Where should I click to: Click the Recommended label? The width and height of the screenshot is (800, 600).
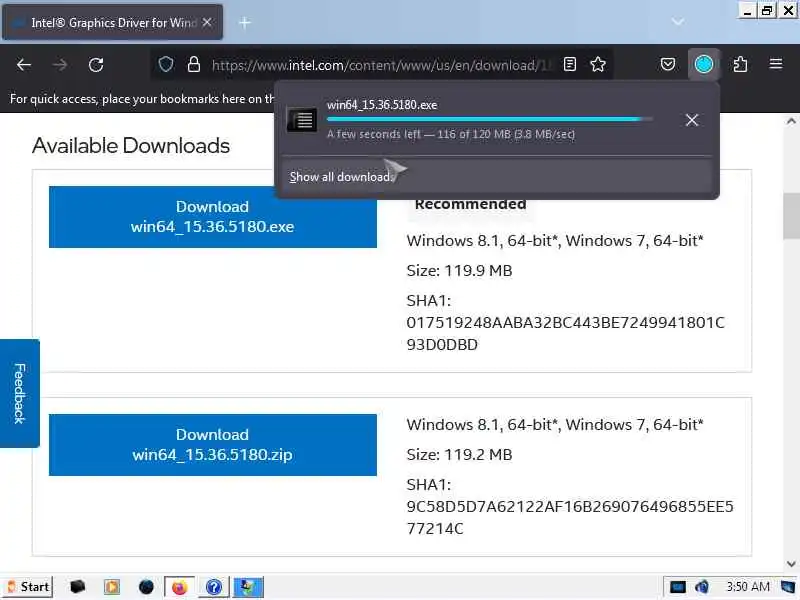[x=470, y=204]
